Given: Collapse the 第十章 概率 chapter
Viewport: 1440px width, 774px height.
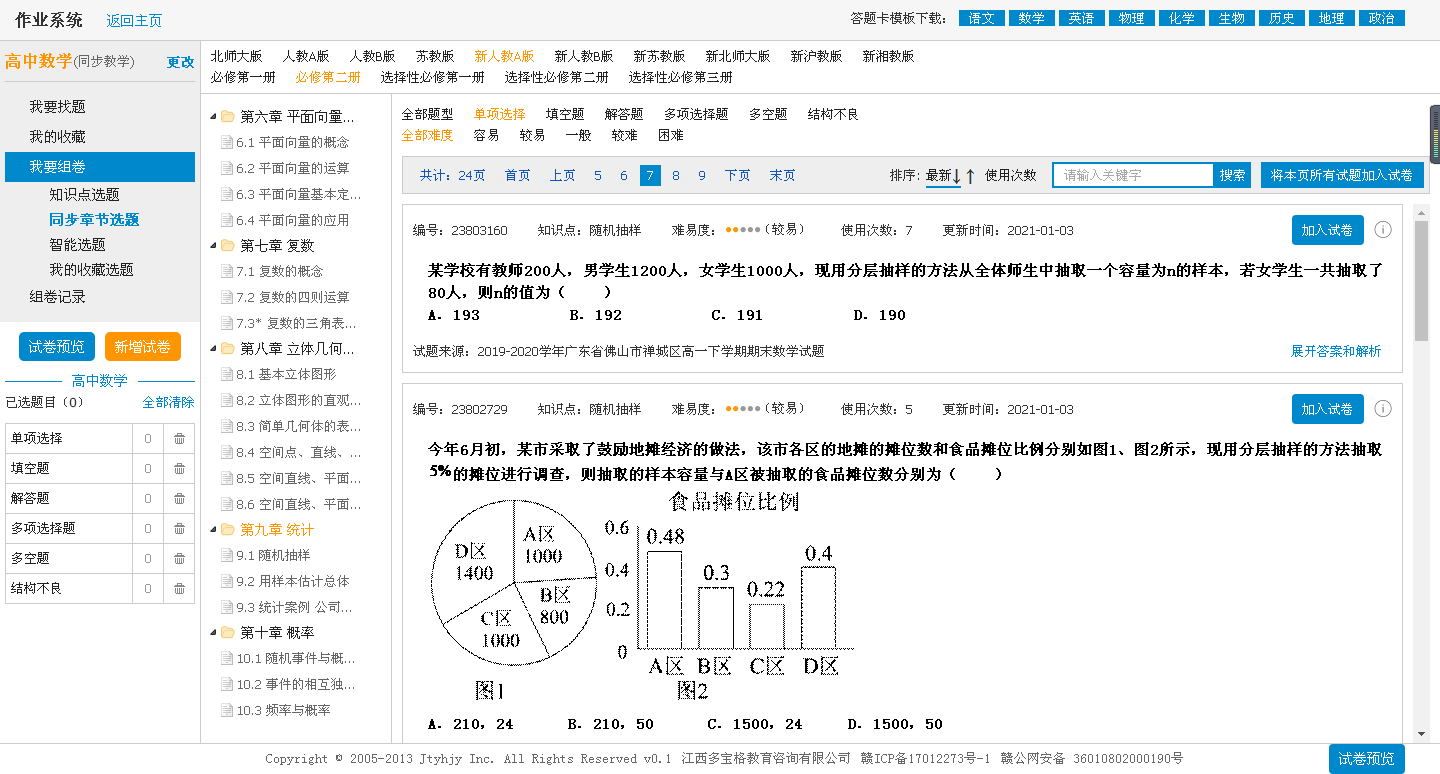Looking at the screenshot, I should coord(214,633).
